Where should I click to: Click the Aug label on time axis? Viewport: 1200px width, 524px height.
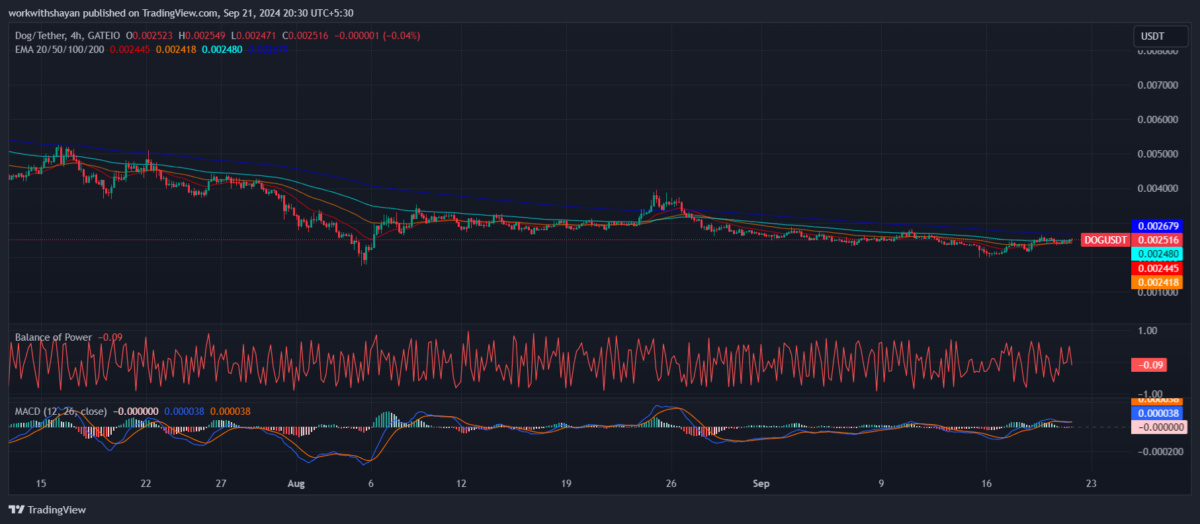click(294, 484)
